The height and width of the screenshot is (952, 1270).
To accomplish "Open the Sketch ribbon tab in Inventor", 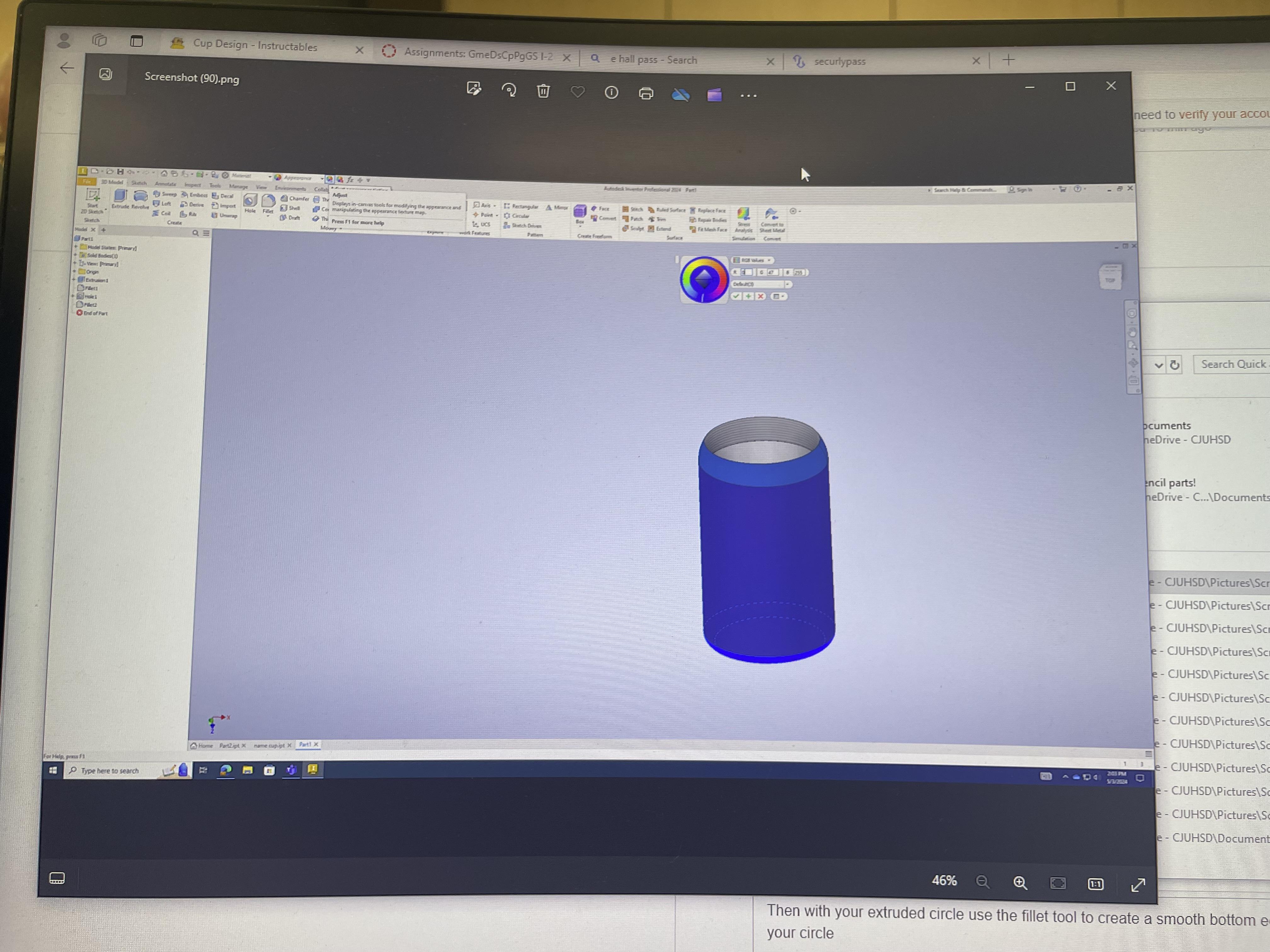I will [x=139, y=183].
